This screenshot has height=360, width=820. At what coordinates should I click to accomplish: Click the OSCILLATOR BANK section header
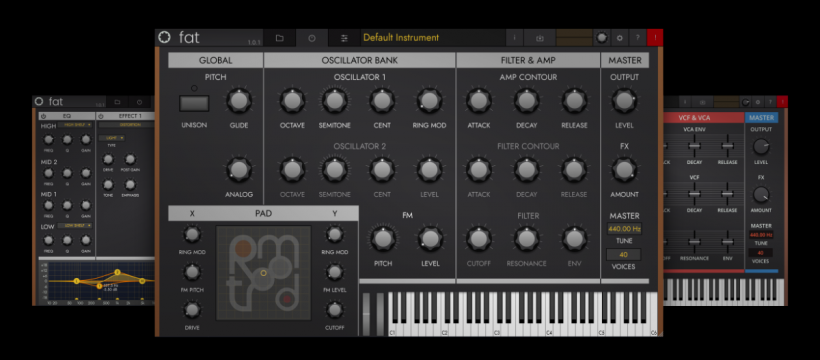point(359,60)
